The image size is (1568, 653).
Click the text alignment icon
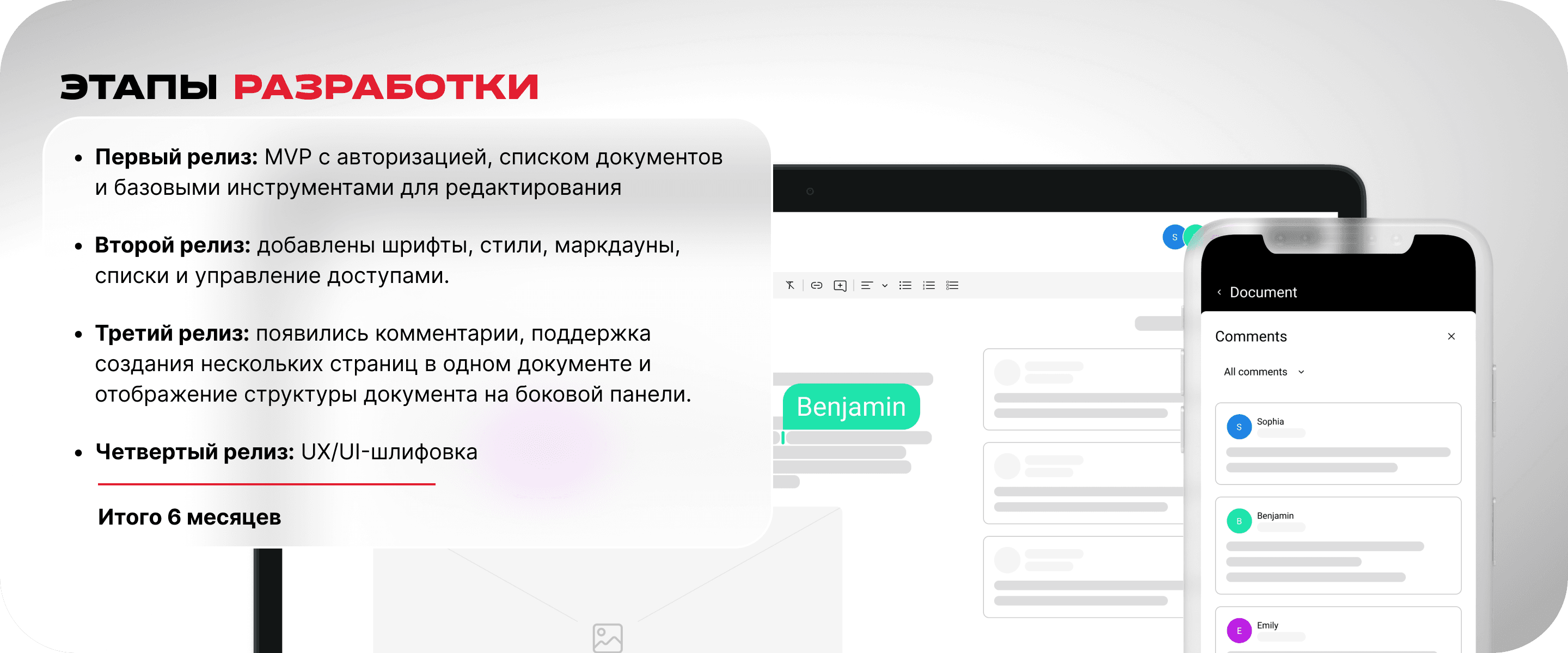(867, 286)
